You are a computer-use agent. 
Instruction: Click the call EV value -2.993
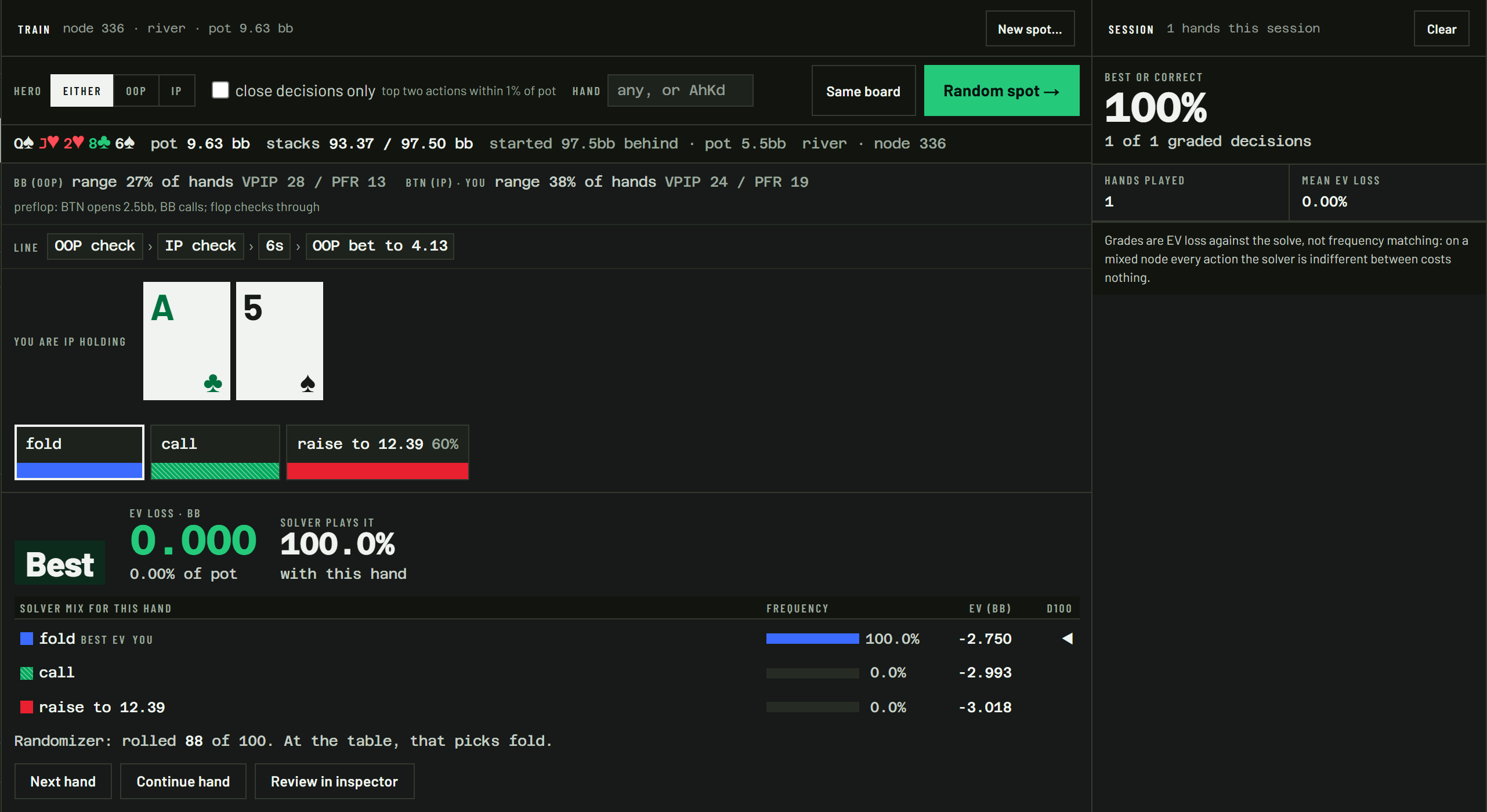coord(985,673)
